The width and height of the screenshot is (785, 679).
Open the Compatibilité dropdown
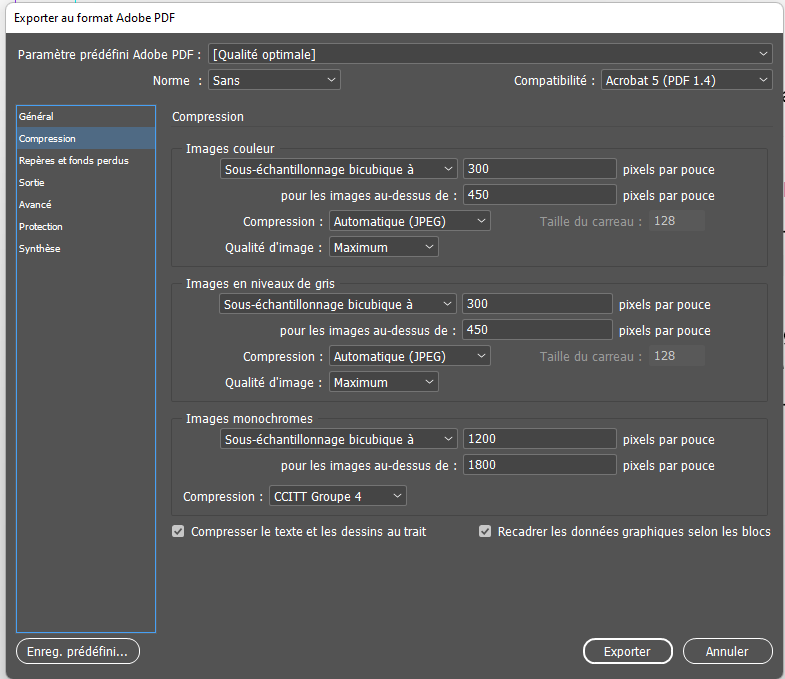pyautogui.click(x=687, y=80)
